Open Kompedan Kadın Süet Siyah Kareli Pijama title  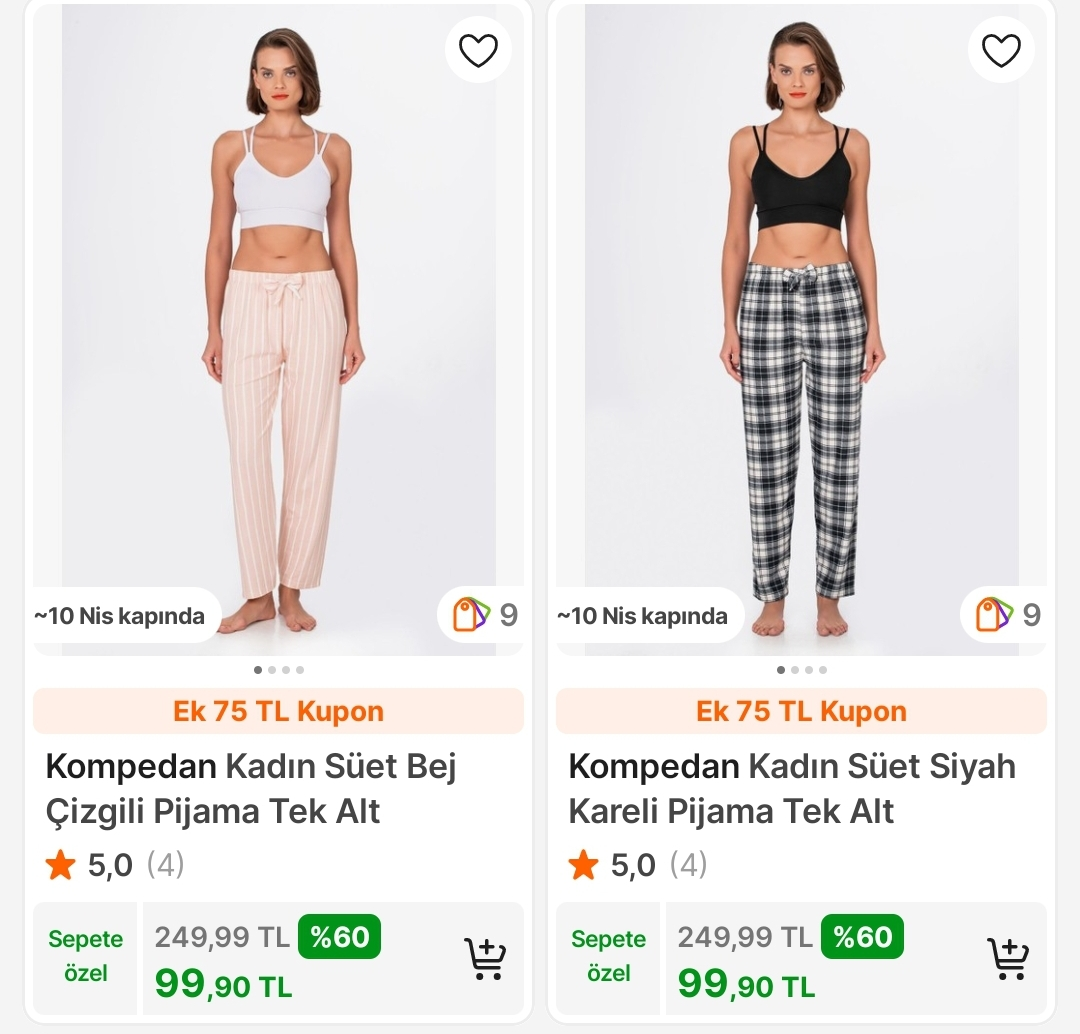click(792, 789)
